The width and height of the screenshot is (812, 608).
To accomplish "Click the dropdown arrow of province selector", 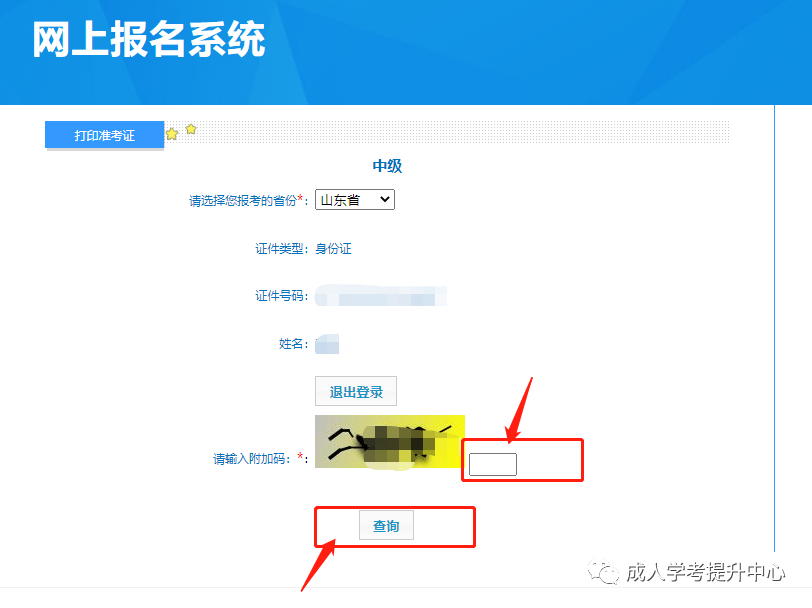I will [384, 199].
